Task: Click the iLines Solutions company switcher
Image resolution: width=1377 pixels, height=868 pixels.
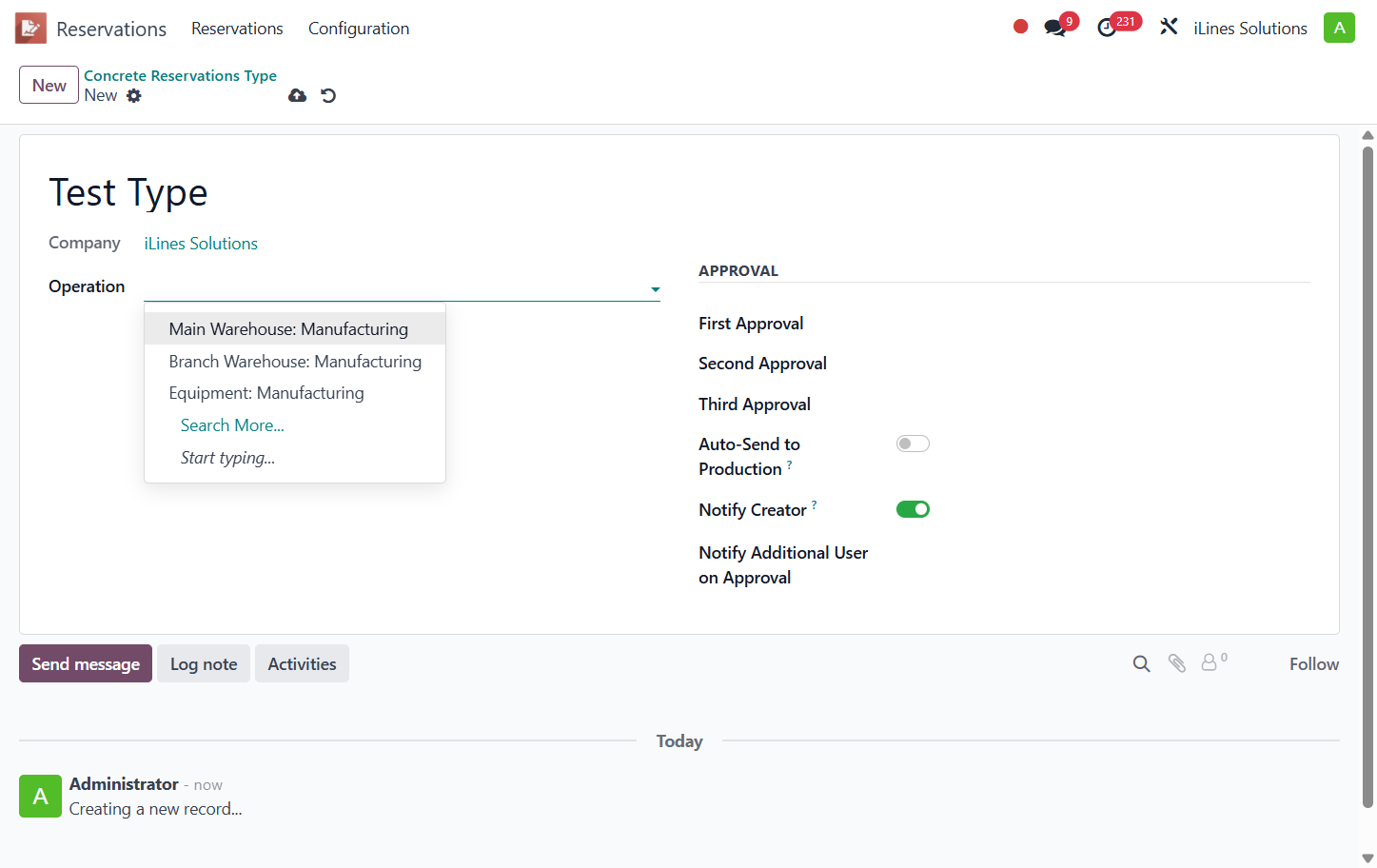Action: 1250,29
